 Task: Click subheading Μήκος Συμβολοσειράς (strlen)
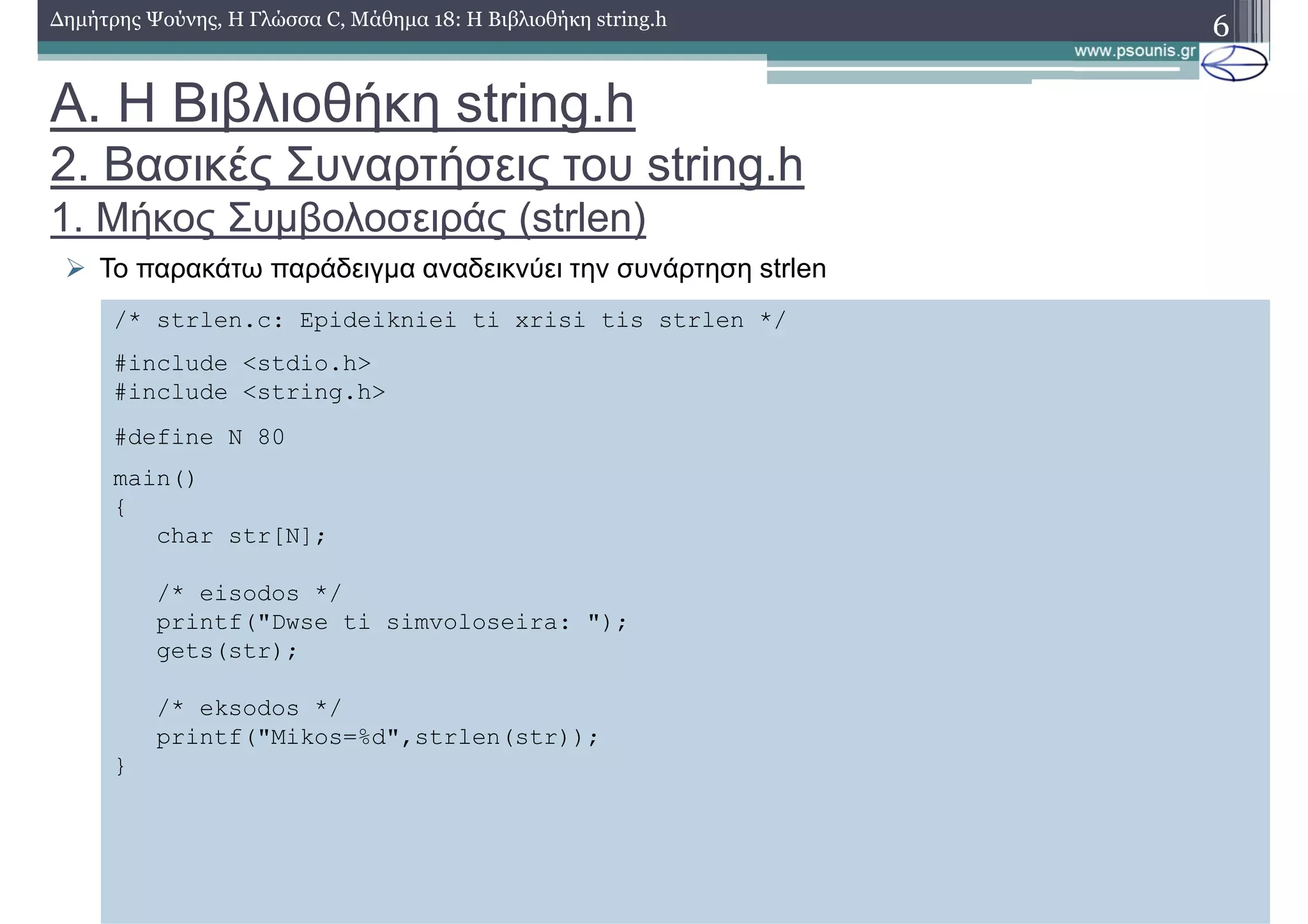click(x=348, y=218)
